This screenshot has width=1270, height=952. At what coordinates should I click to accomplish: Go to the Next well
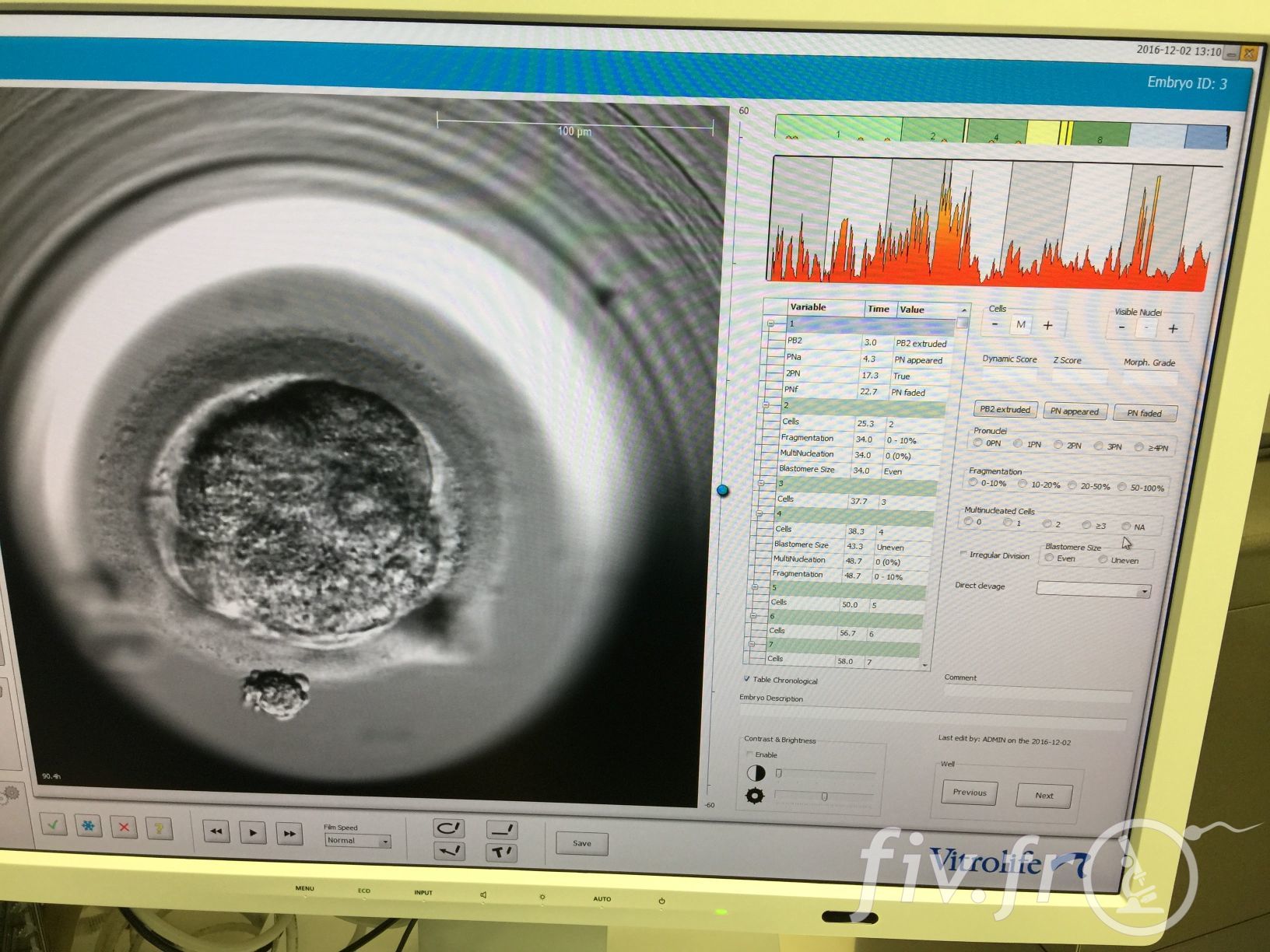1044,795
